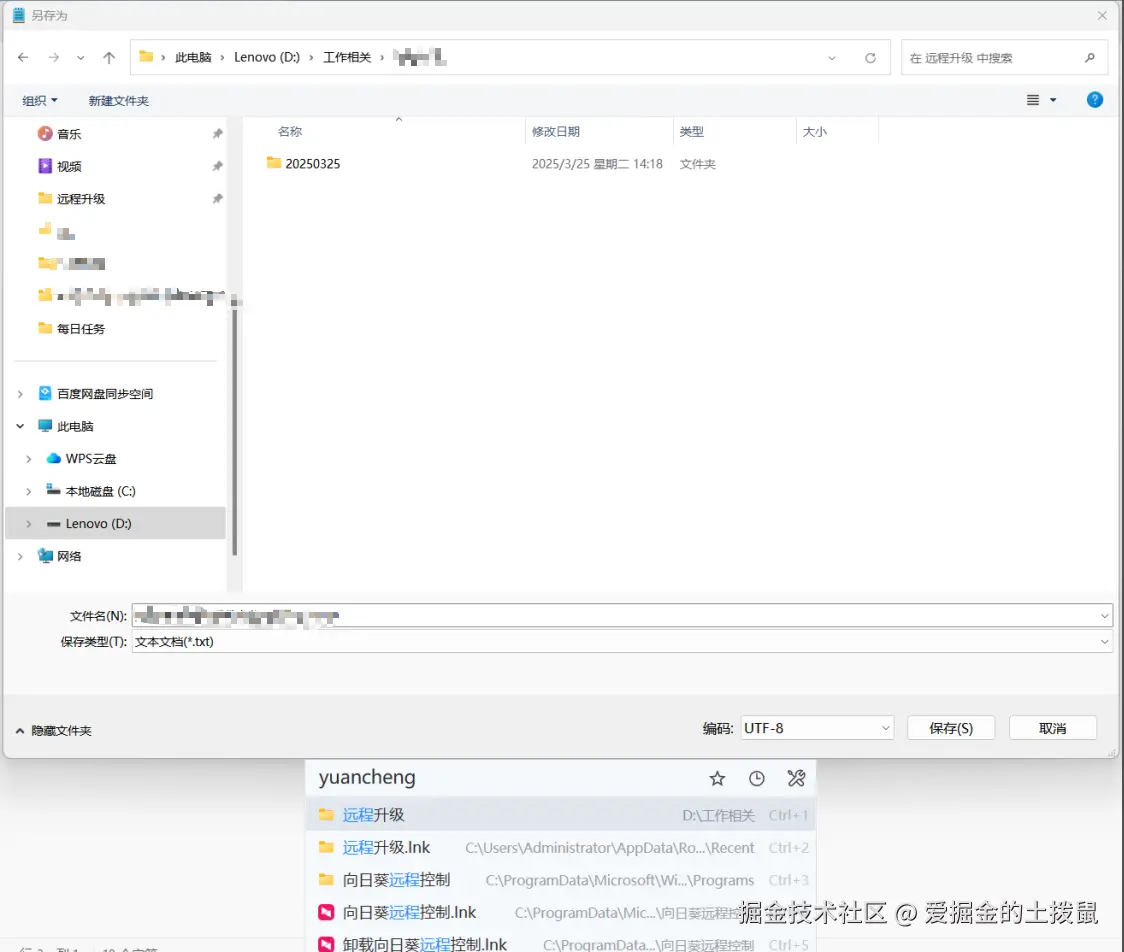Click the pin icon beside 远程升级
1124x952 pixels.
(217, 199)
